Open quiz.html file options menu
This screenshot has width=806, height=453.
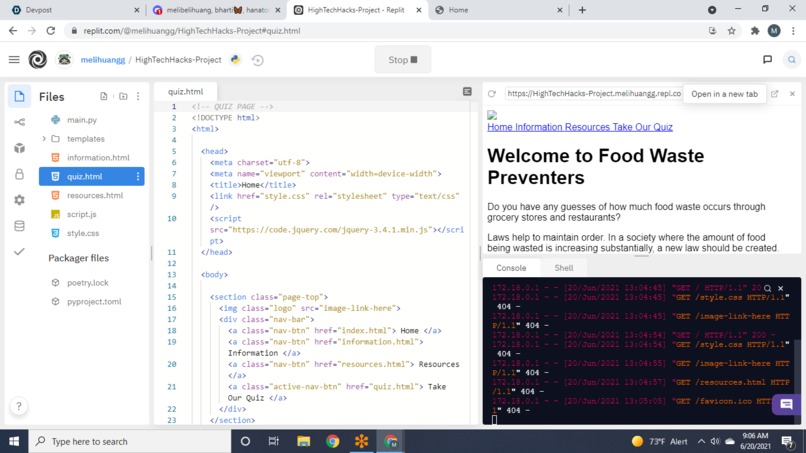tap(138, 176)
